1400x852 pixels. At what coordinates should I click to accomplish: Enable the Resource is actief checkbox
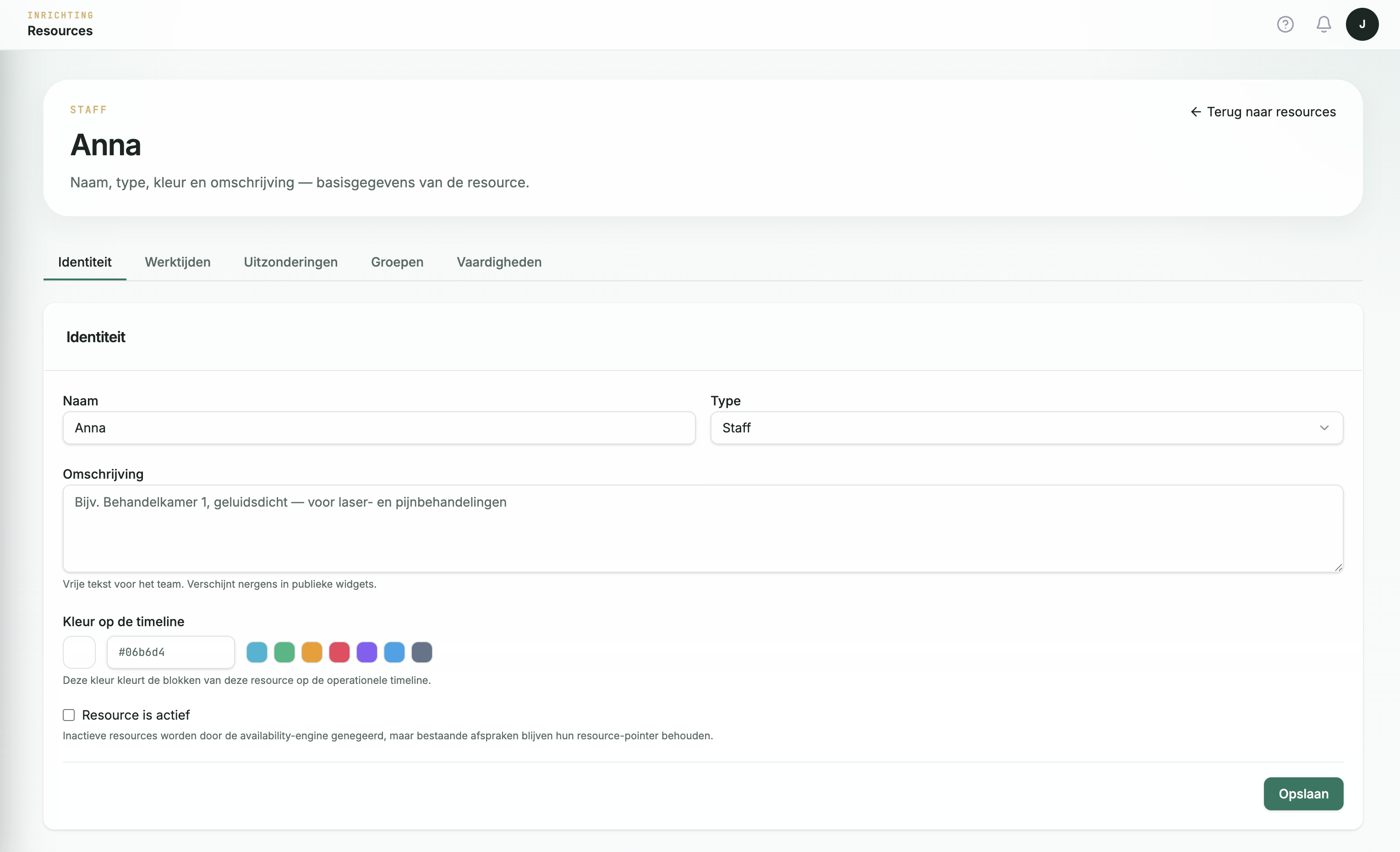tap(69, 715)
